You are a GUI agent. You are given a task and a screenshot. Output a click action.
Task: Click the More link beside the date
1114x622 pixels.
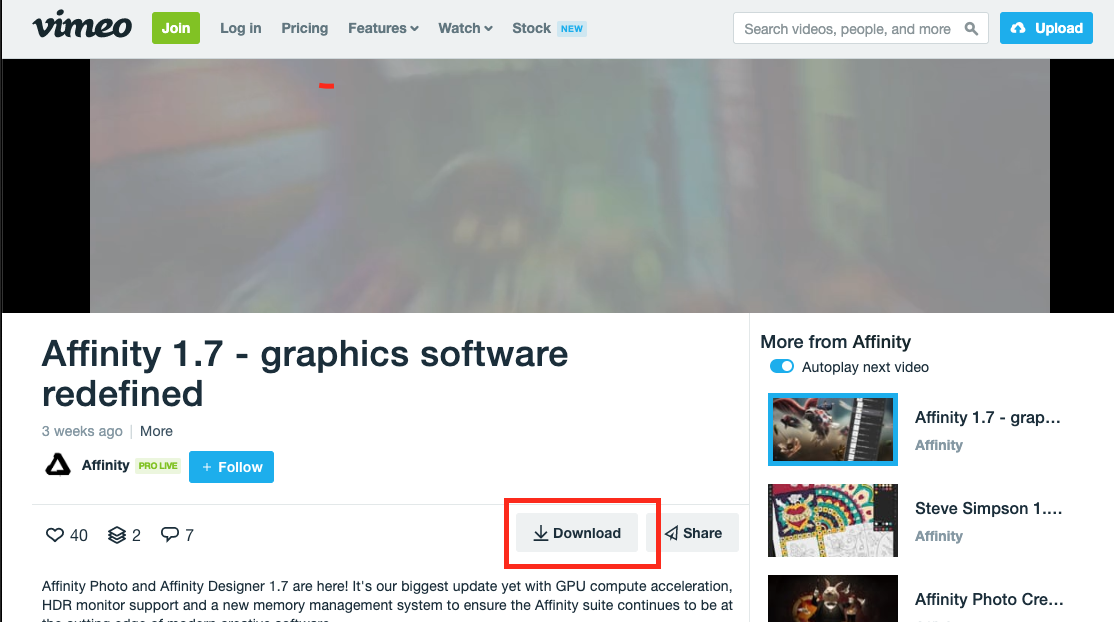[x=156, y=431]
